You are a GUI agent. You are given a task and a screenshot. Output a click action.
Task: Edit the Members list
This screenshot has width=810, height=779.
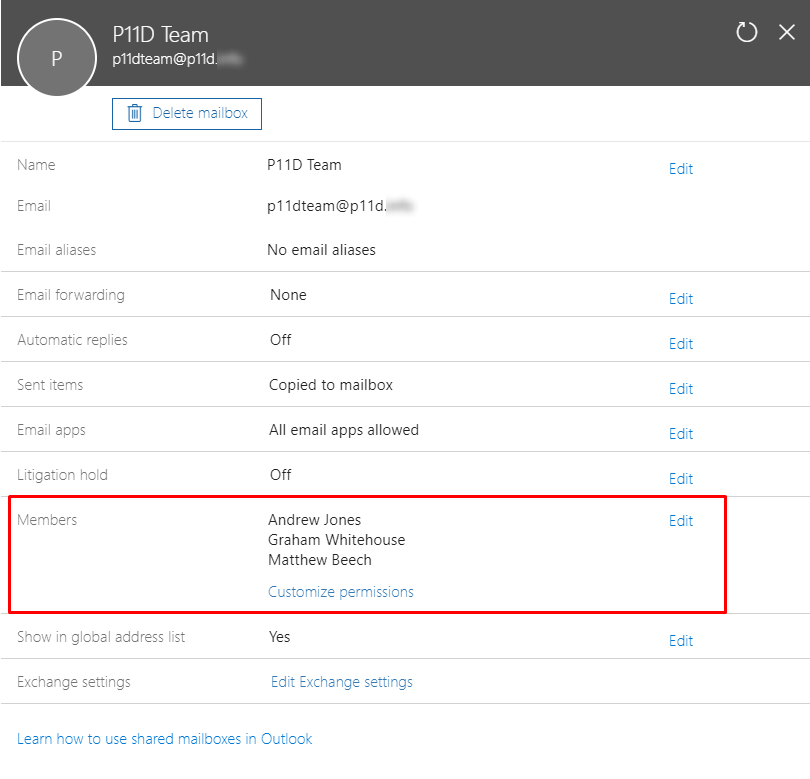tap(680, 521)
